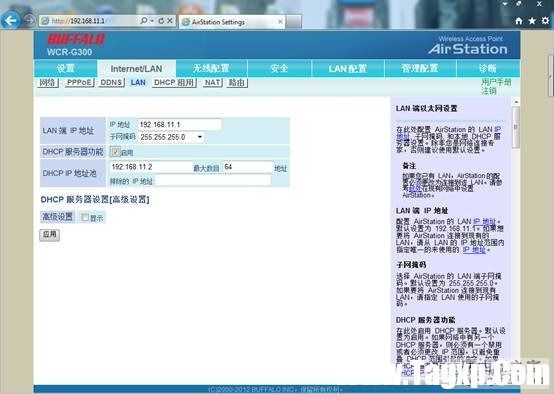Open the NAT sub-tab

[x=212, y=83]
